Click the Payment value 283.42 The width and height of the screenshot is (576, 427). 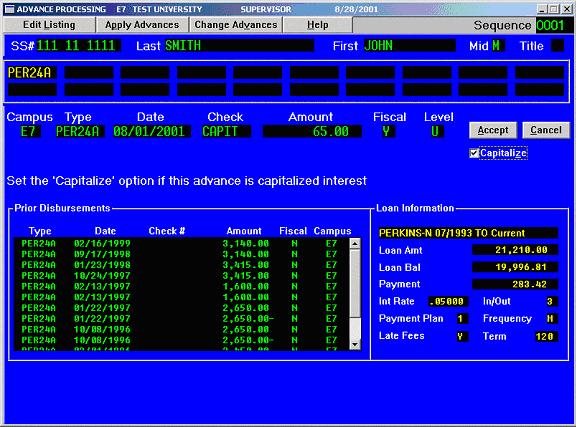(x=515, y=284)
